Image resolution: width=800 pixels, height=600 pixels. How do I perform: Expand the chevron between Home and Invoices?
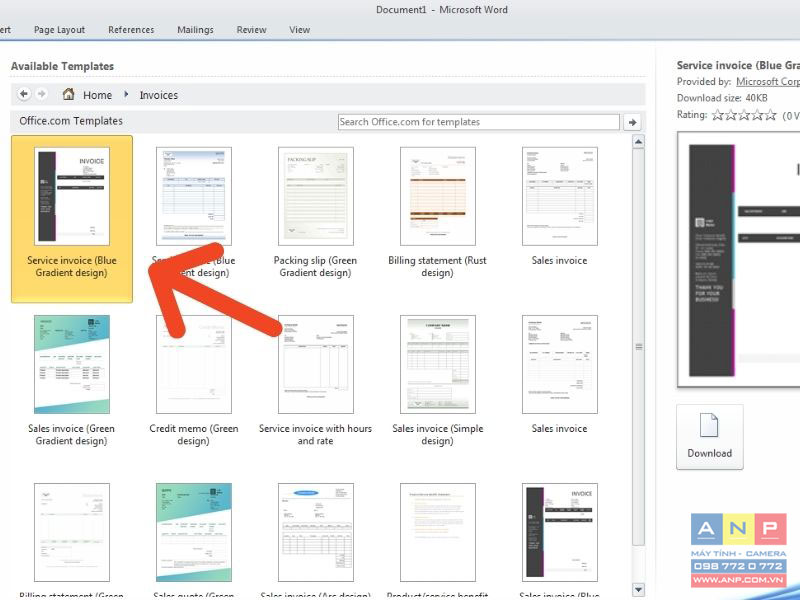[x=126, y=94]
